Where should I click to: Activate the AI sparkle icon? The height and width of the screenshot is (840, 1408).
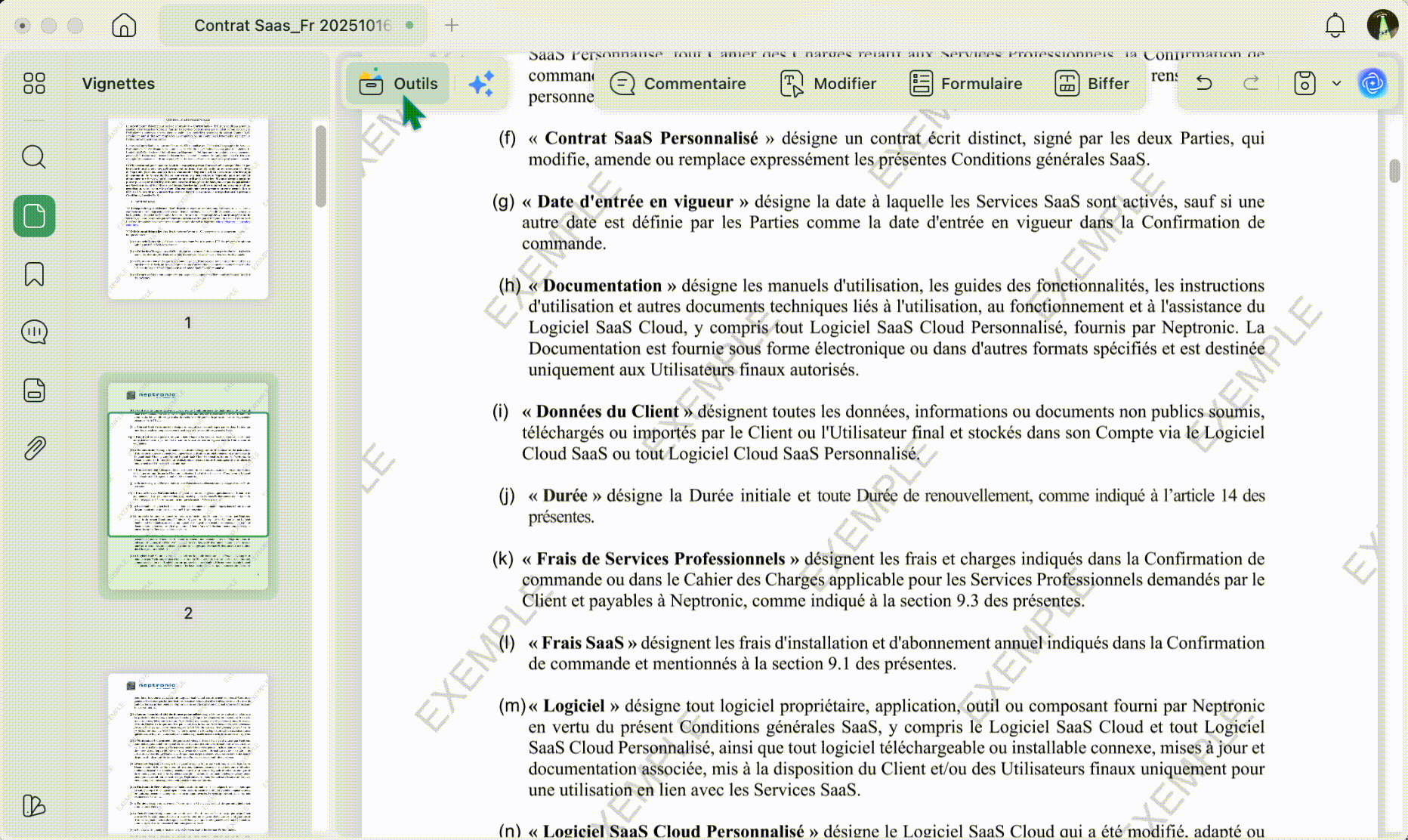point(481,83)
